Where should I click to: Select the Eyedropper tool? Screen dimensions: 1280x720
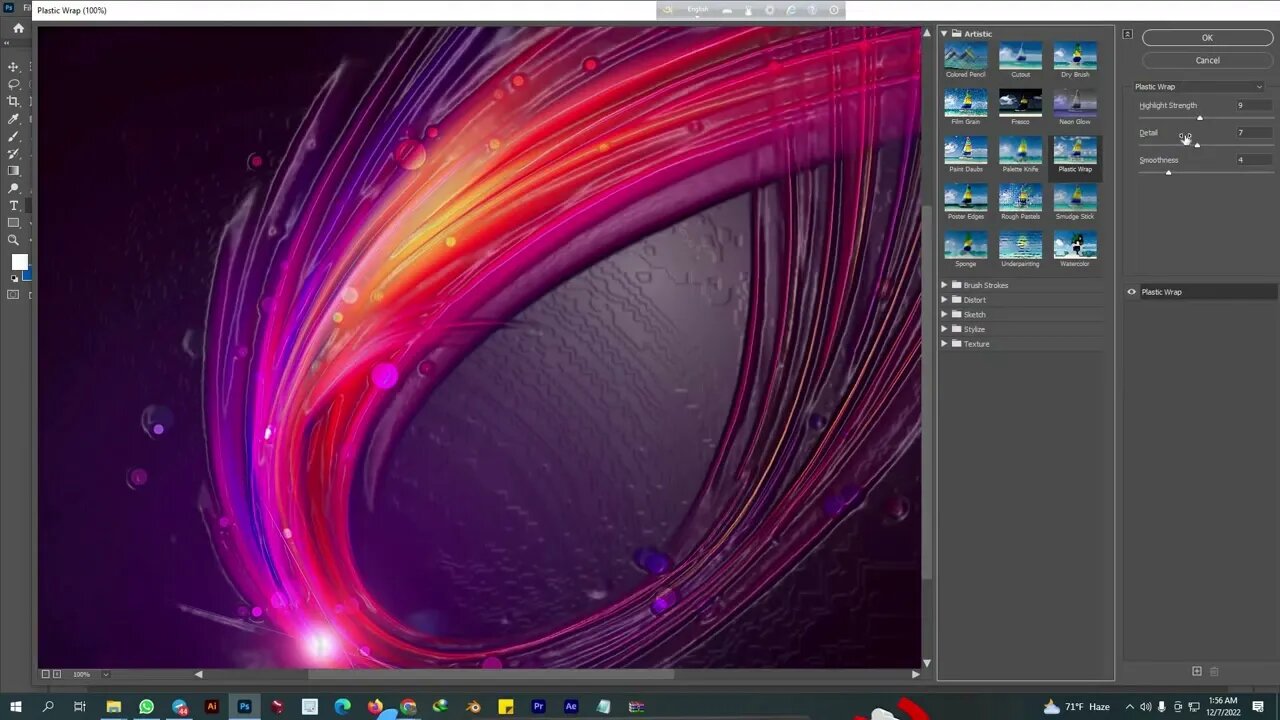[x=14, y=119]
